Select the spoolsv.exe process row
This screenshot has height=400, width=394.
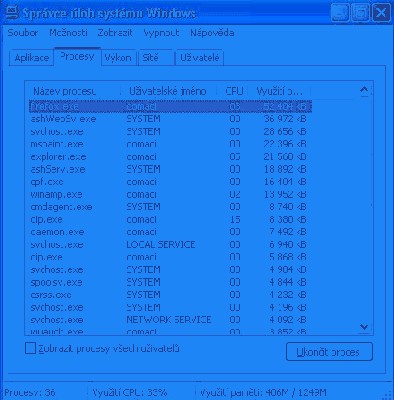[170, 282]
